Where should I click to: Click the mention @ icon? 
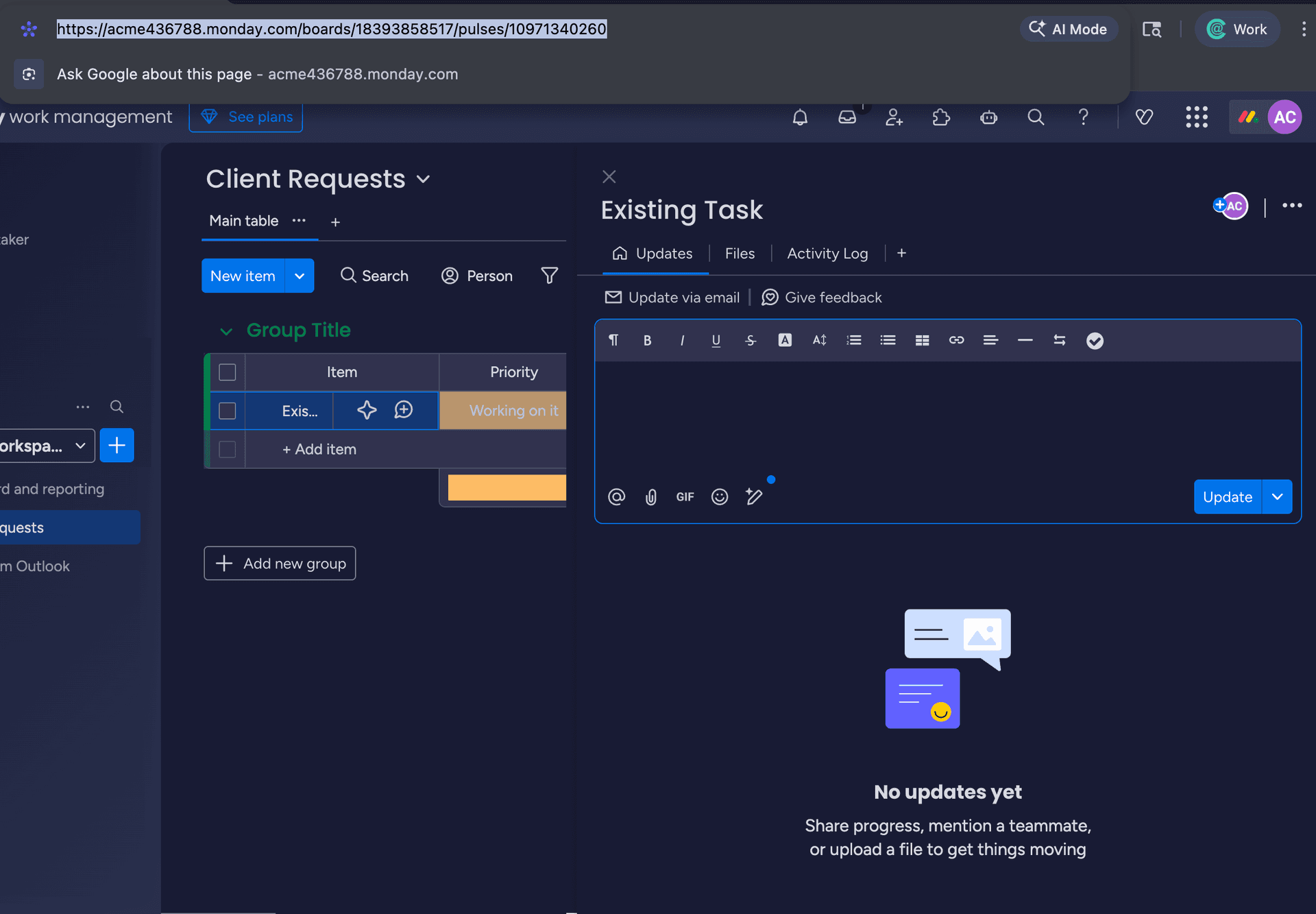[616, 497]
